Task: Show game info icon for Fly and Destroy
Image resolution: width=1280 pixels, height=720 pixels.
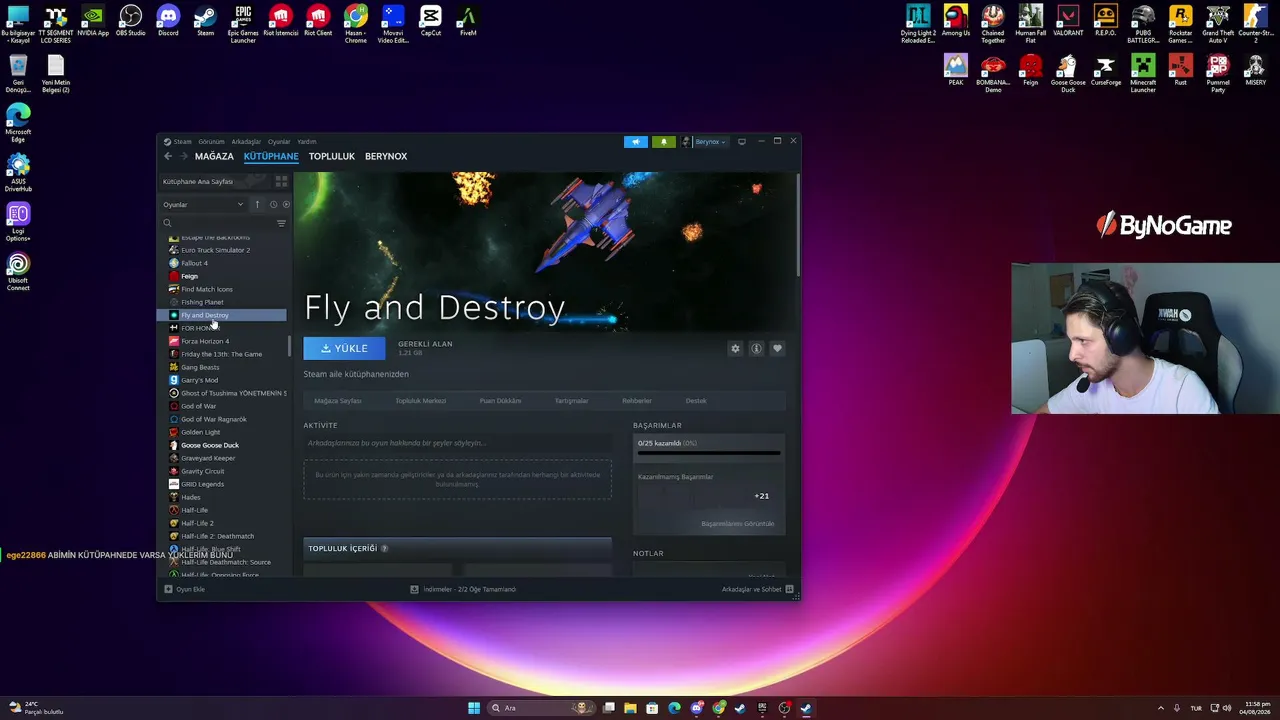Action: point(756,348)
